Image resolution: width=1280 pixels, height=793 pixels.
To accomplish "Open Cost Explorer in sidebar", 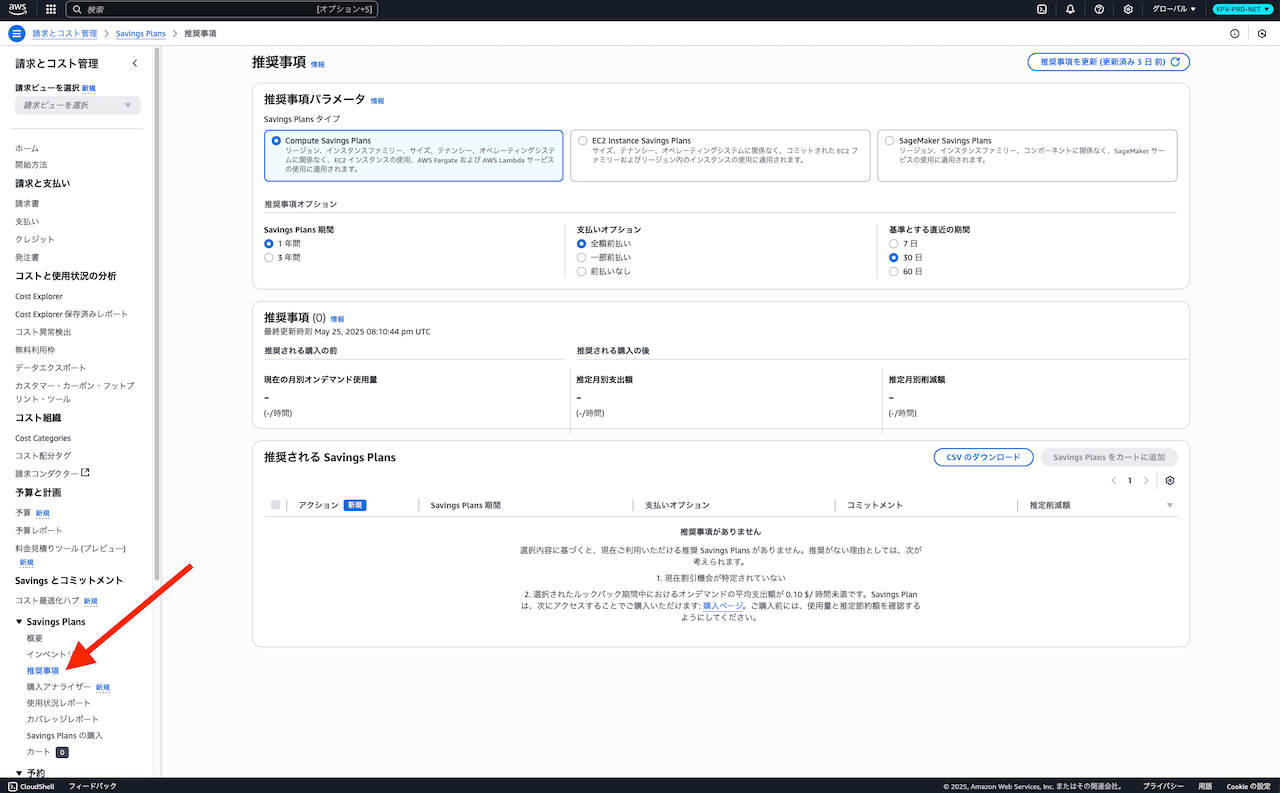I will tap(39, 296).
